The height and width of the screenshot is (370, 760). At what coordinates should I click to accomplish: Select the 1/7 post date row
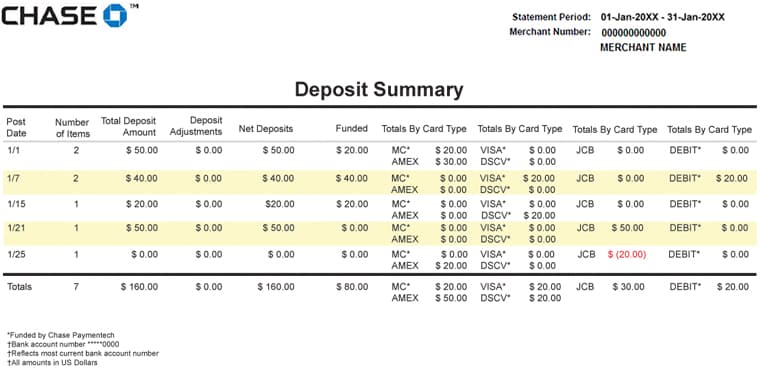[x=380, y=183]
